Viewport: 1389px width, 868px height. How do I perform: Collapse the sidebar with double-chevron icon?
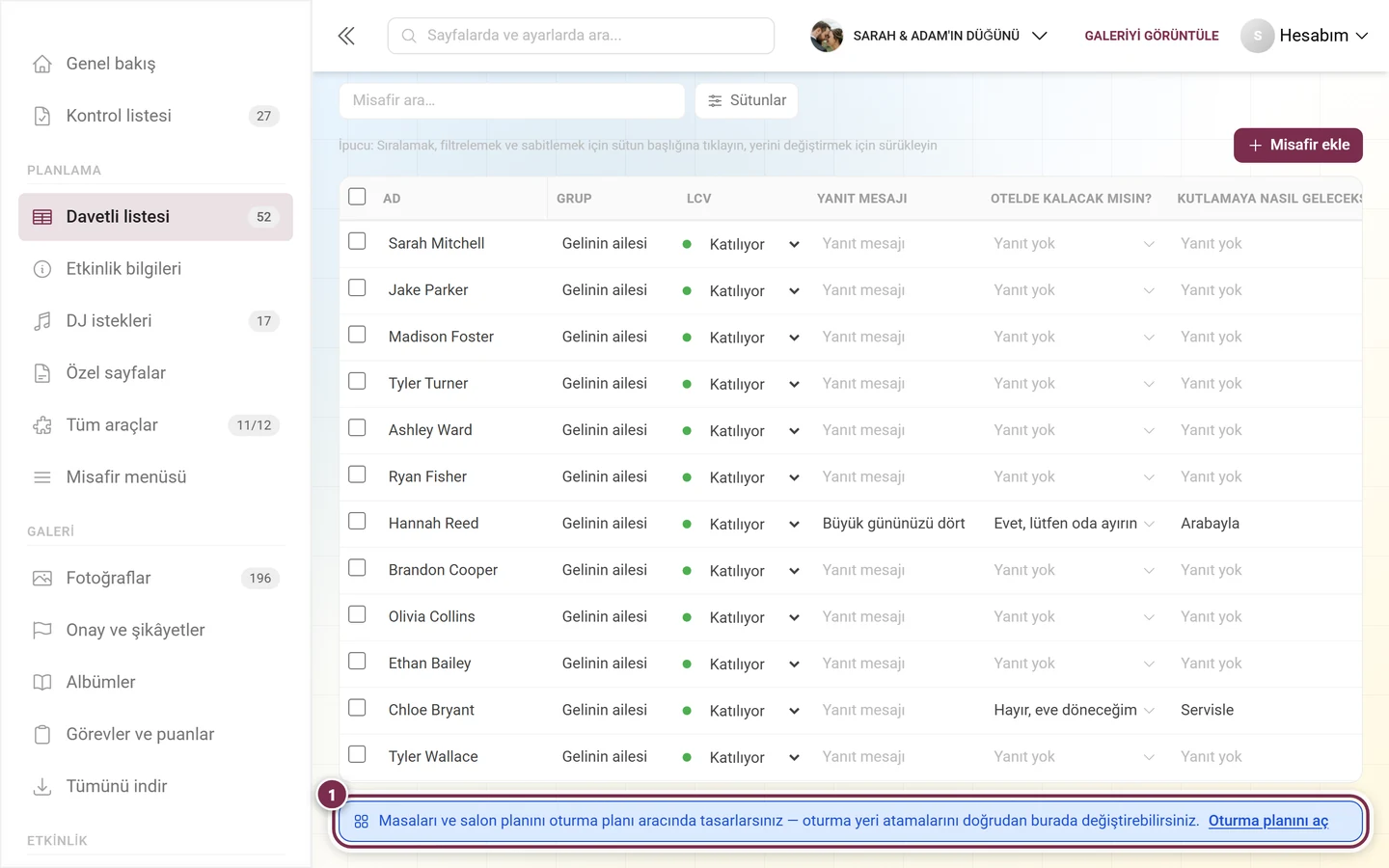[x=346, y=36]
